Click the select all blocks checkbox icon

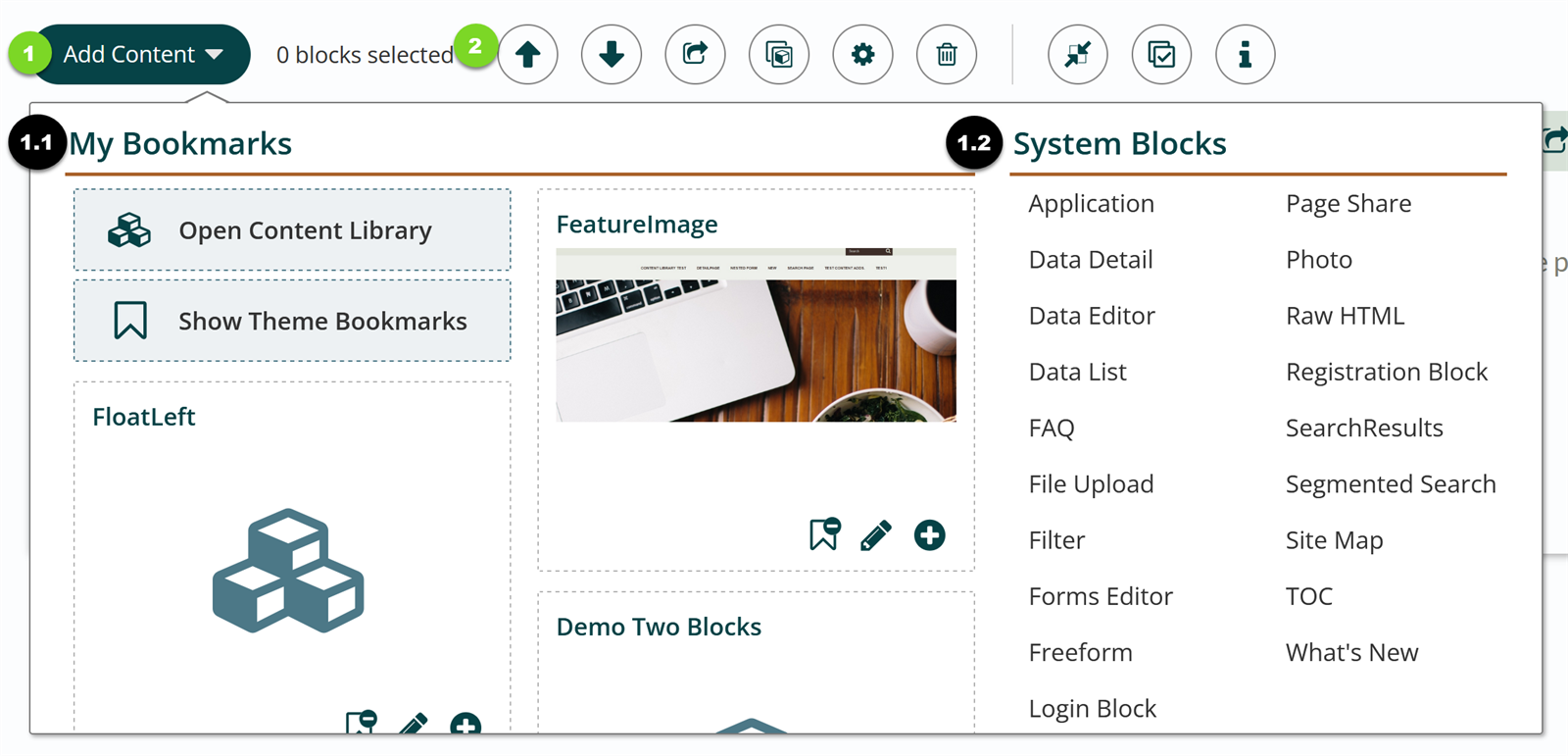click(1161, 54)
